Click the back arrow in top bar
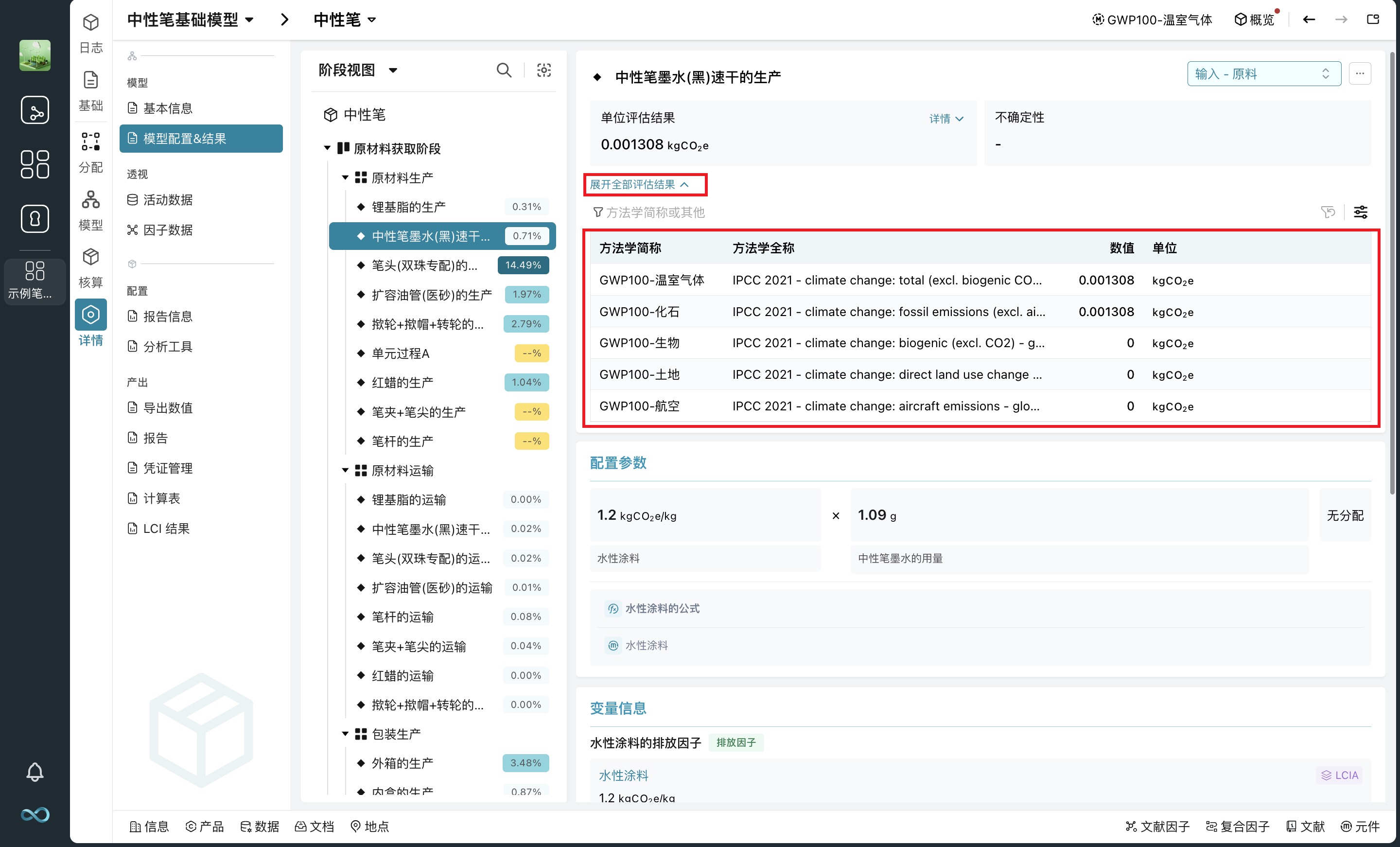This screenshot has height=847, width=1400. 1309,19
